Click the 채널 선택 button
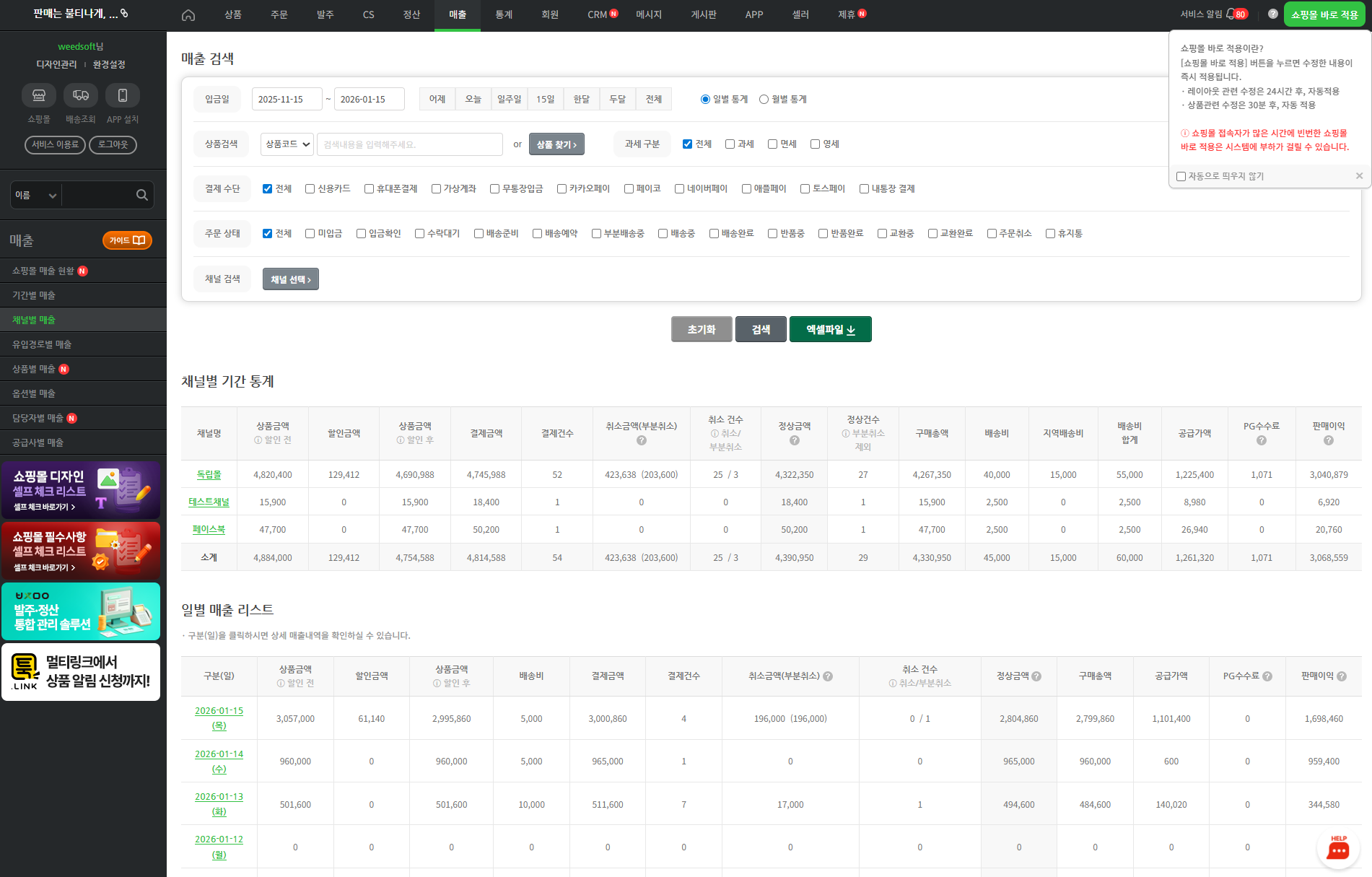Image resolution: width=1372 pixels, height=877 pixels. pyautogui.click(x=291, y=279)
